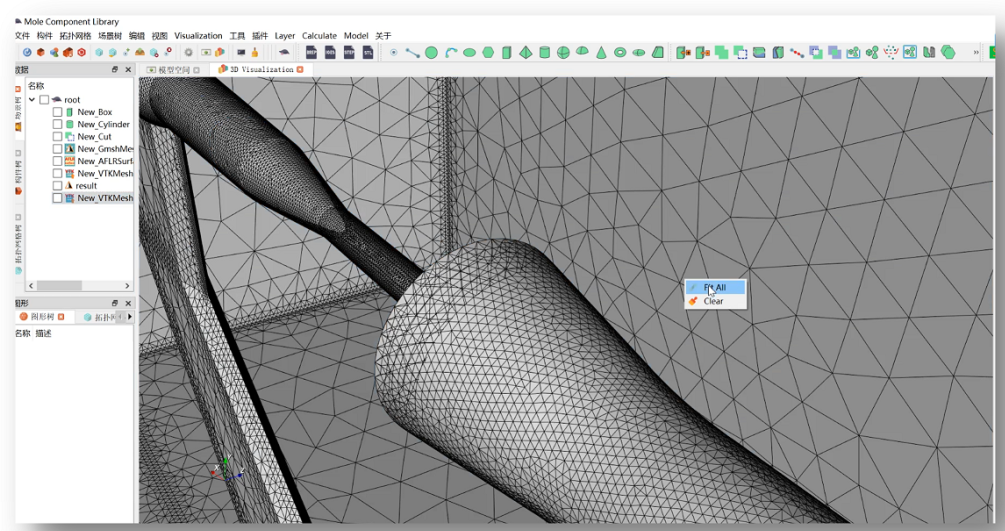
Task: Select the torus primitive tool
Action: pos(620,53)
